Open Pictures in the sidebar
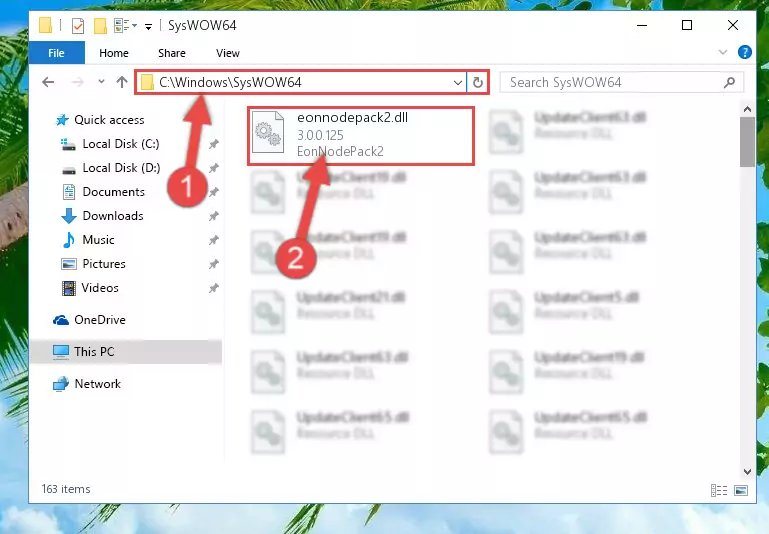The width and height of the screenshot is (769, 534). pos(104,264)
